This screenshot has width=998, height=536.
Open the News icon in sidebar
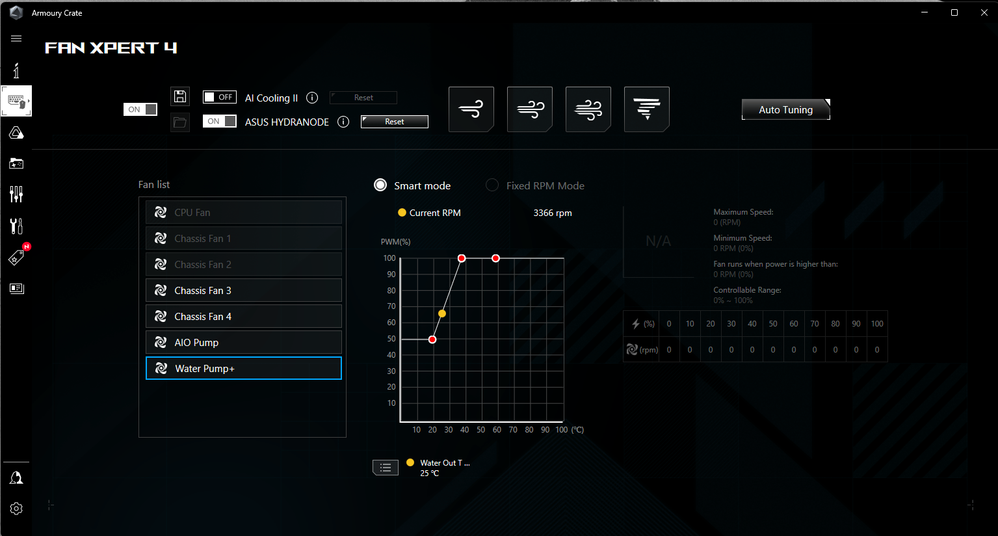(17, 288)
